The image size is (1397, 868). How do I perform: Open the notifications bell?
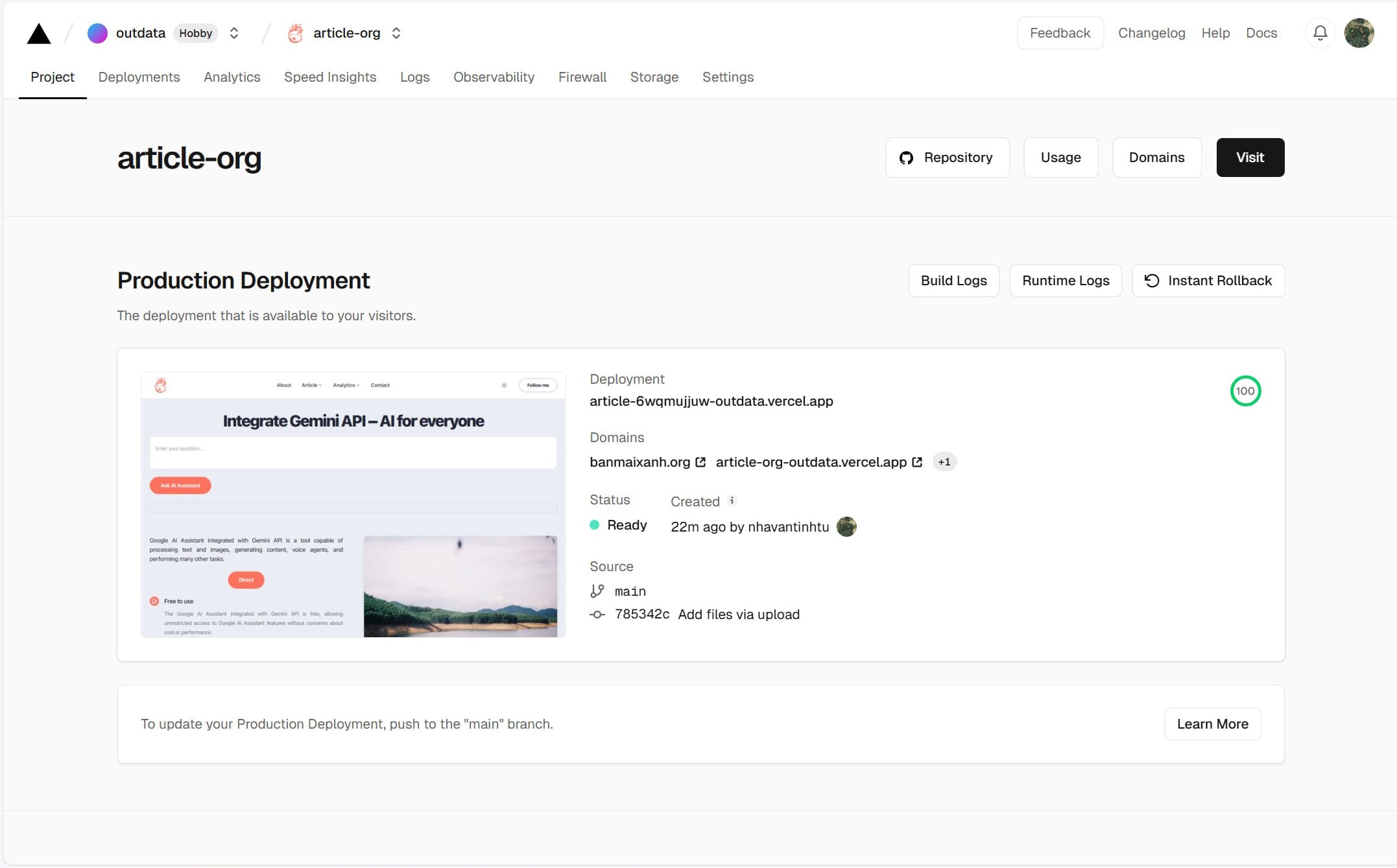pyautogui.click(x=1320, y=32)
